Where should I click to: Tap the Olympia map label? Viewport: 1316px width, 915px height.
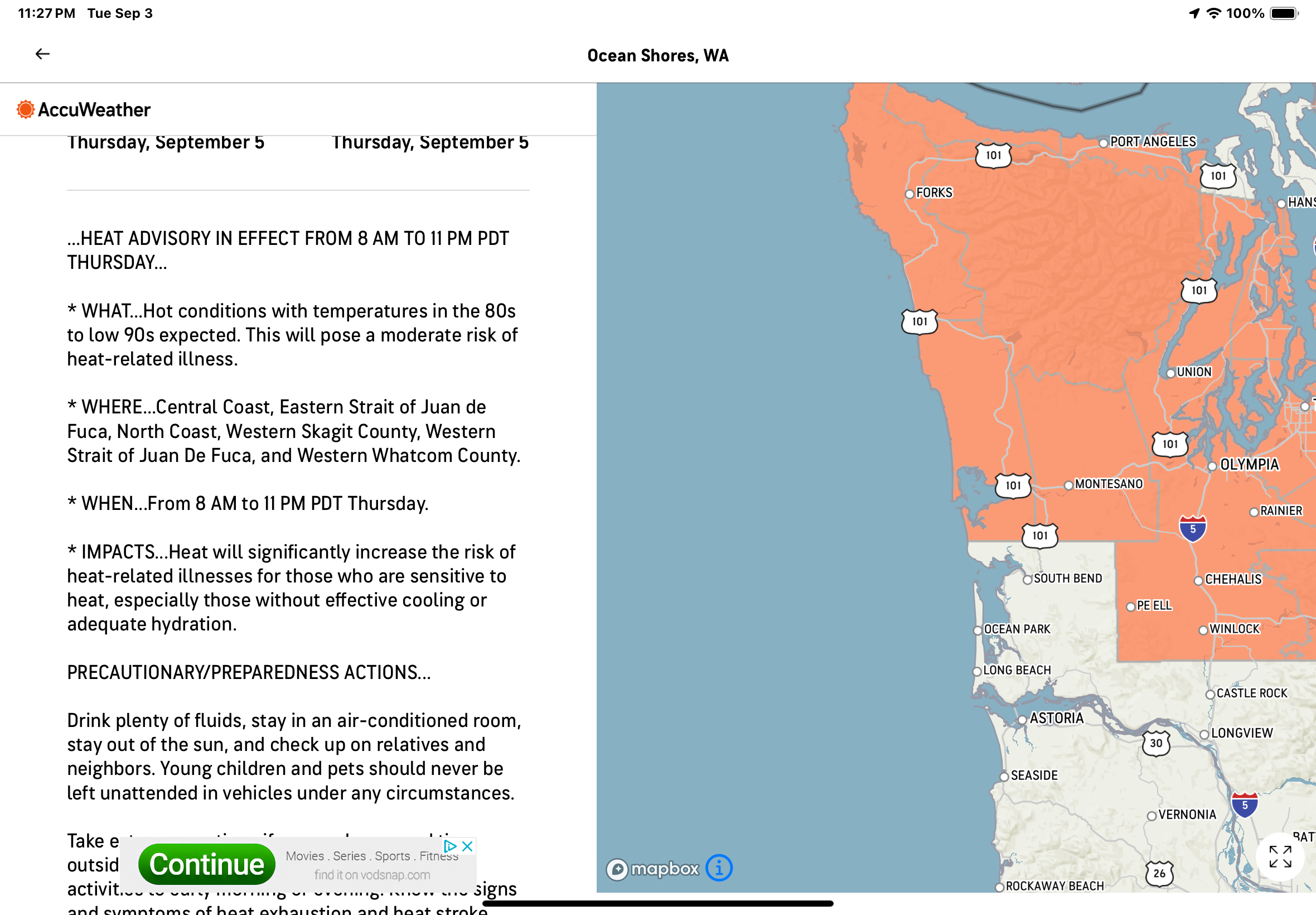(1249, 464)
